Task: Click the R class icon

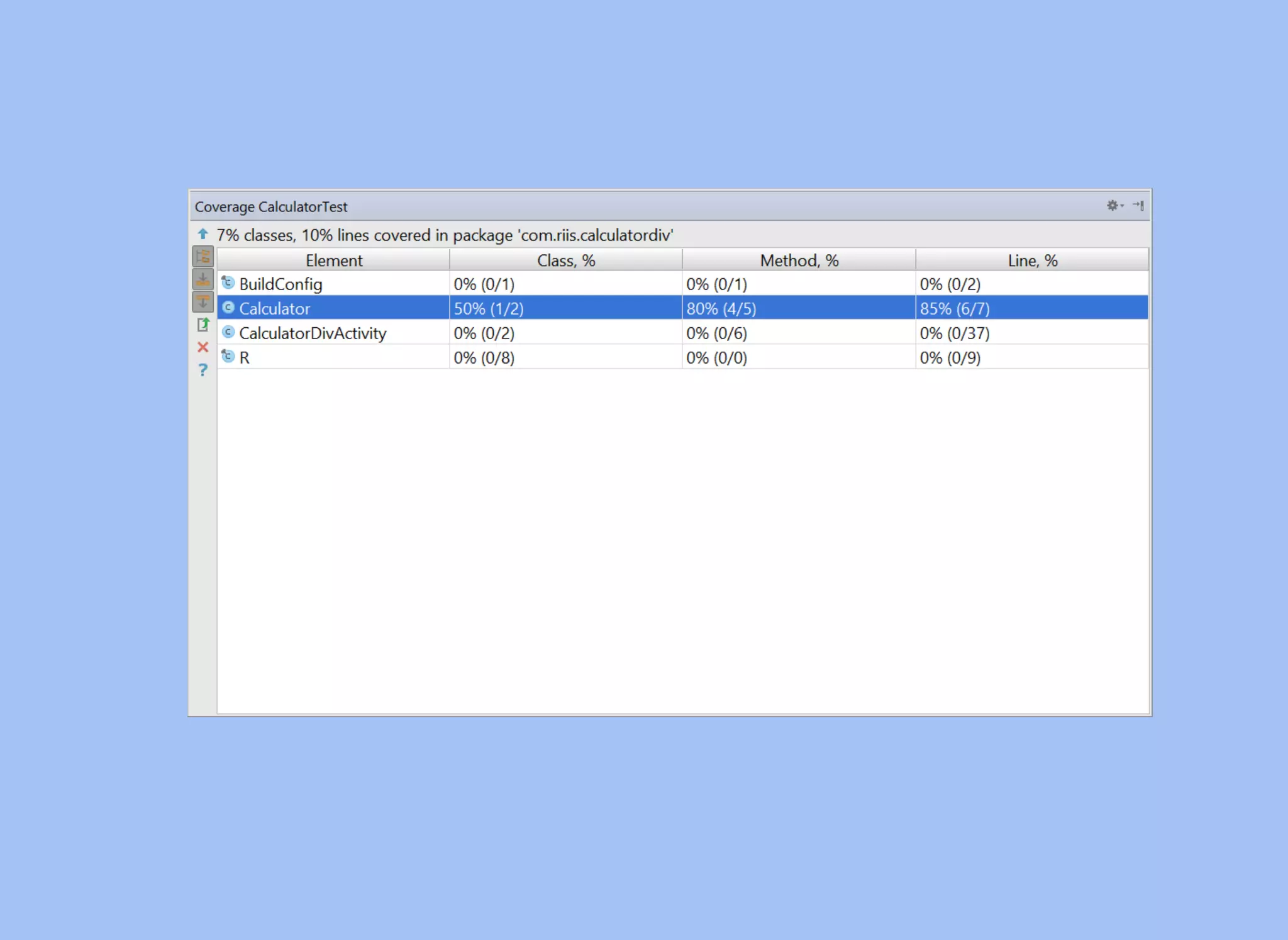Action: pyautogui.click(x=228, y=357)
